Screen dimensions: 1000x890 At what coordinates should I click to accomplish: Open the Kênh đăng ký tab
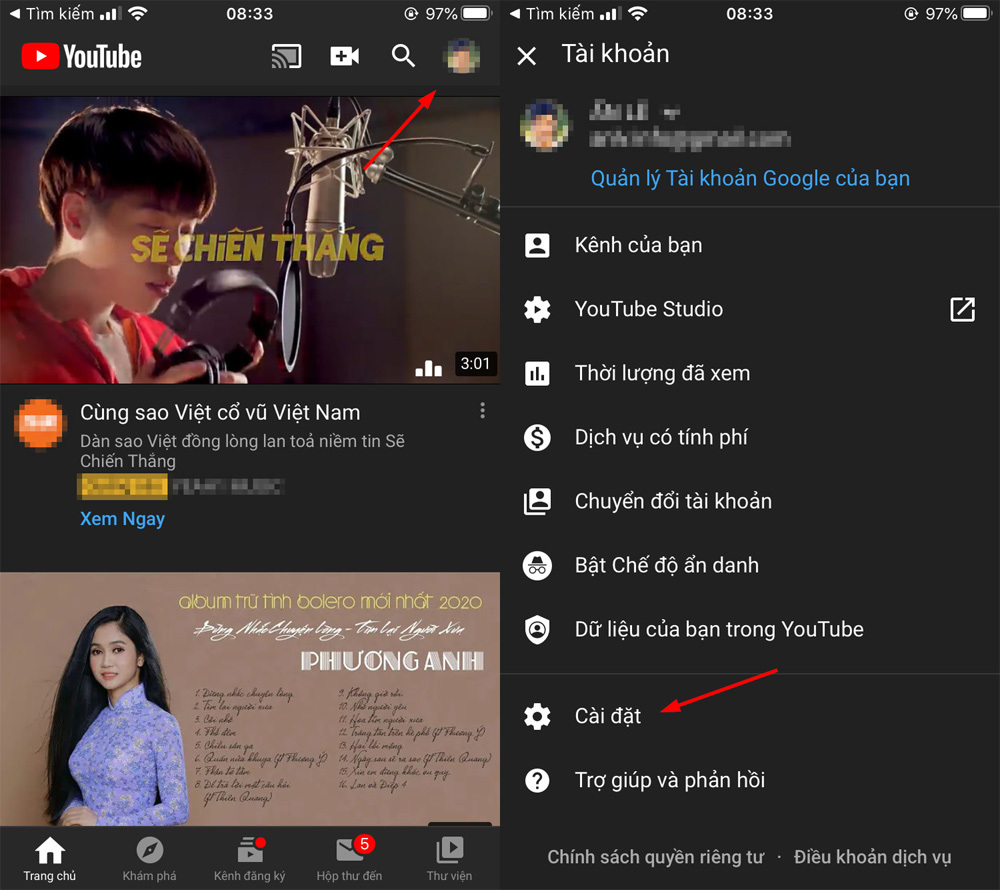coord(249,857)
